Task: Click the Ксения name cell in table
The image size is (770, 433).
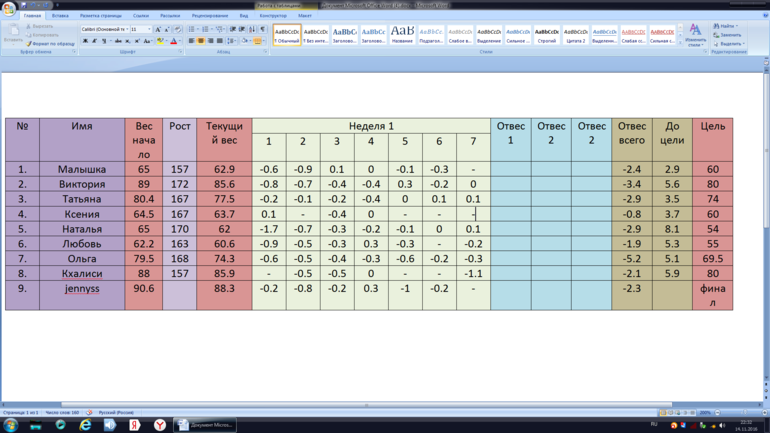Action: click(82, 214)
